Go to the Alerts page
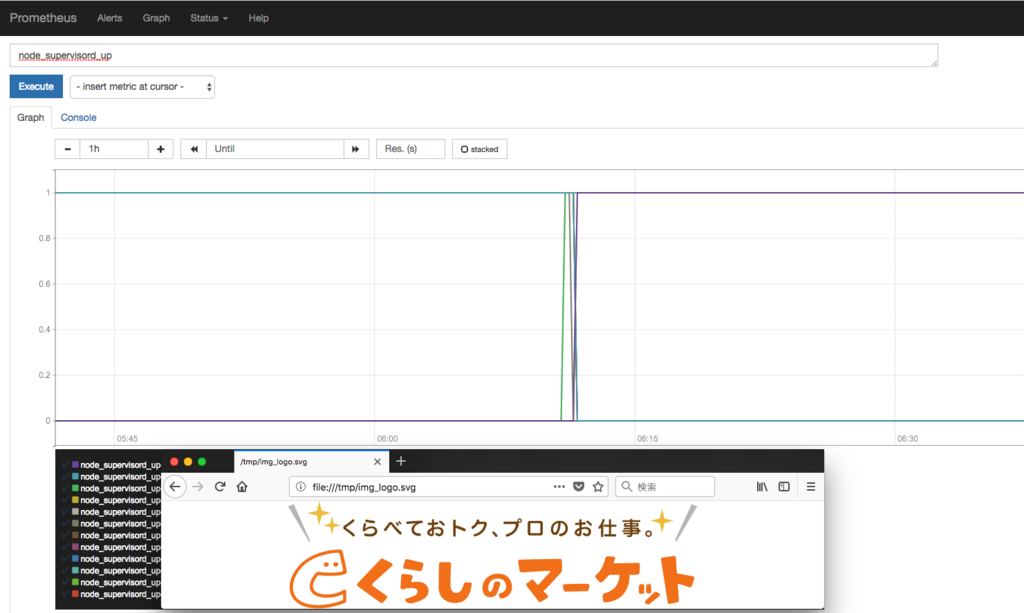 tap(109, 17)
